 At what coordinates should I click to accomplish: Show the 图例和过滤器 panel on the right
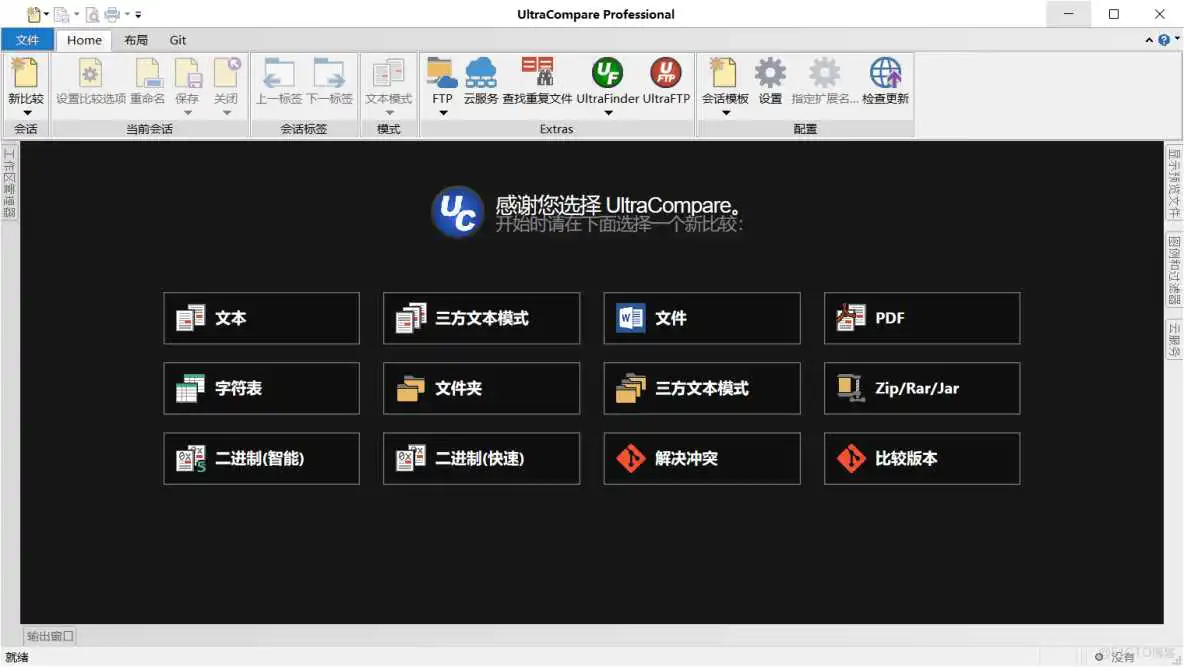[x=1176, y=270]
